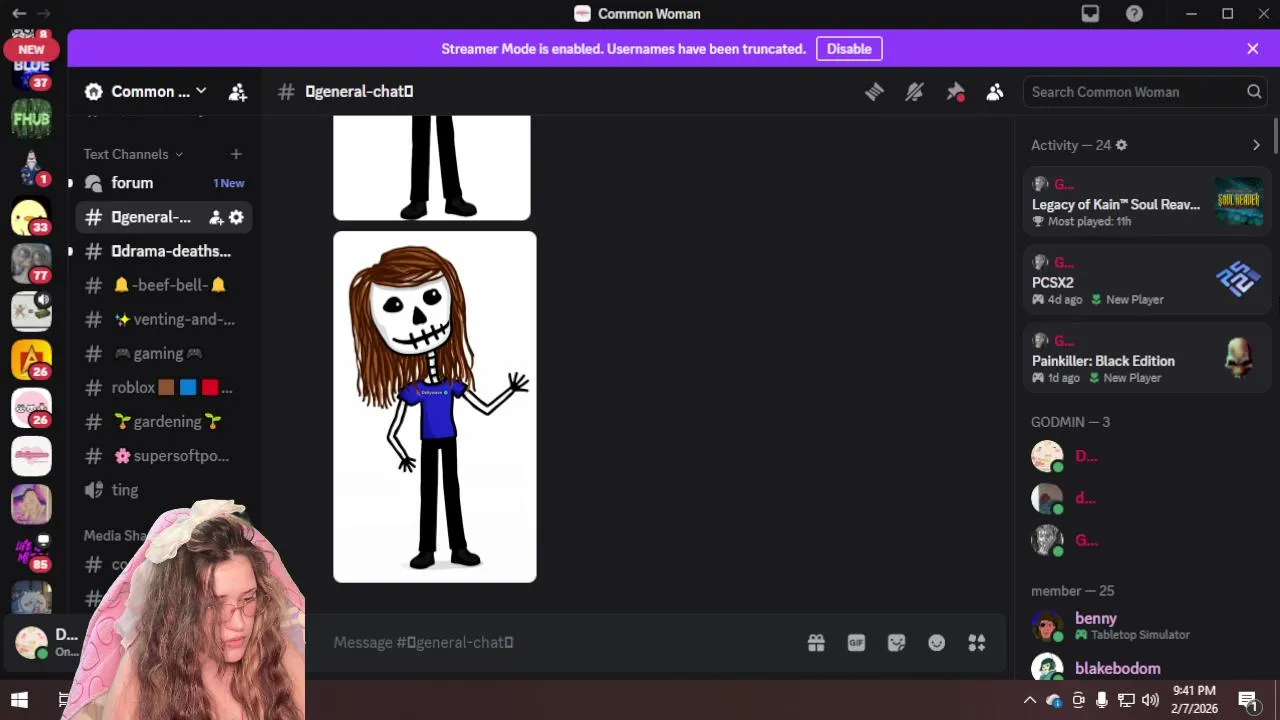Toggle channel notification mute bell
The width and height of the screenshot is (1280, 720).
914,92
